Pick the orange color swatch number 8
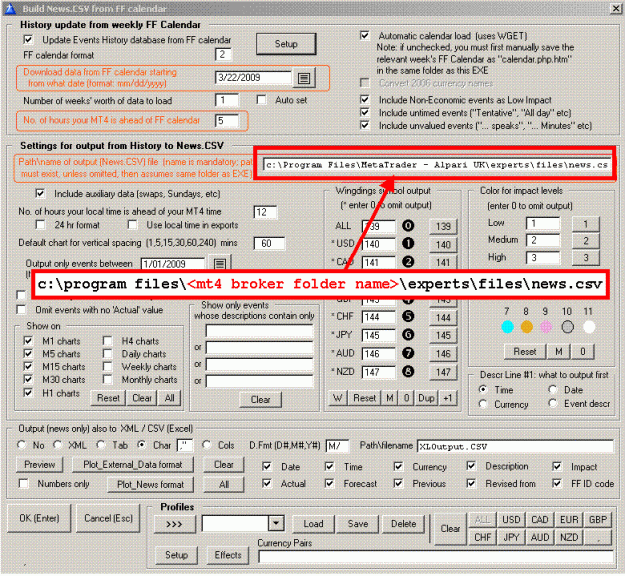This screenshot has width=625, height=576. click(527, 327)
